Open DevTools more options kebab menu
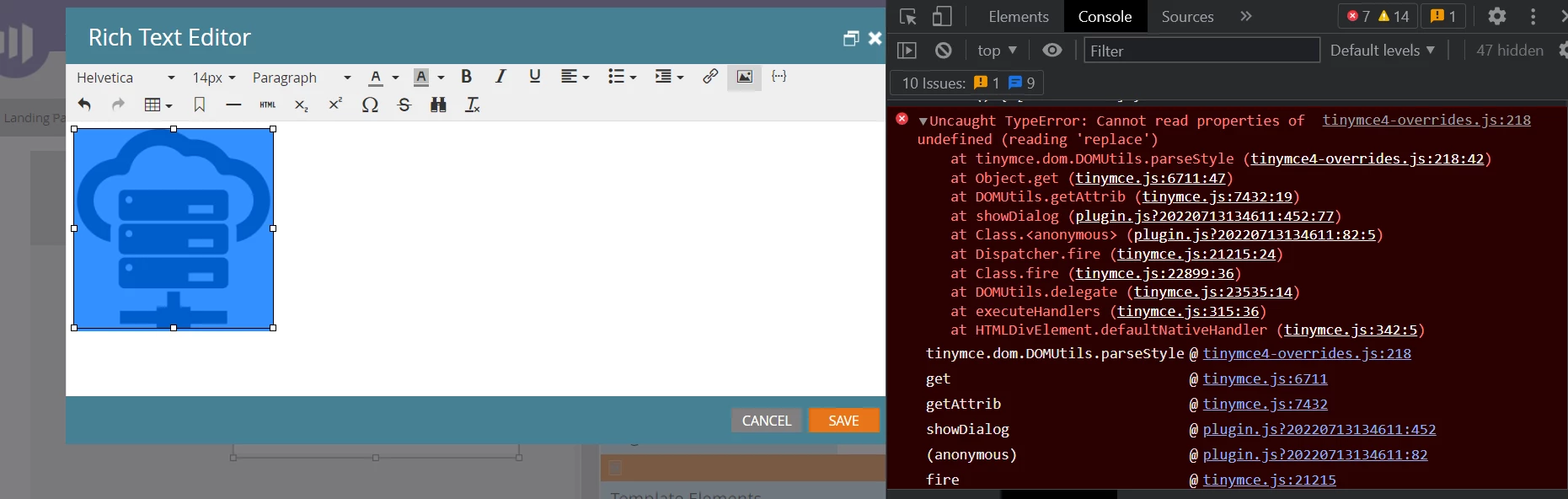This screenshot has height=499, width=1568. (1533, 16)
